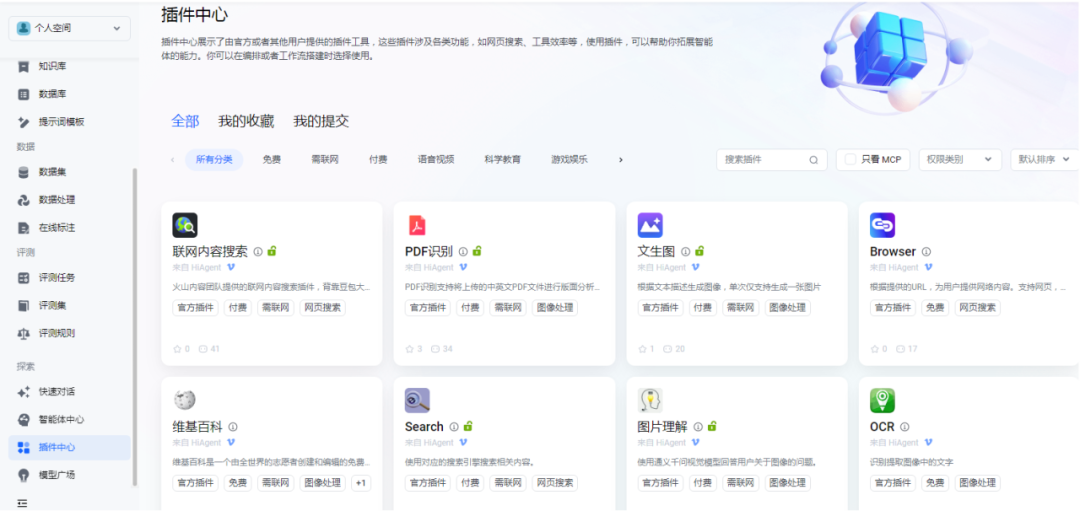Viewport: 1080px width, 511px height.
Task: Click the 维基百科 plugin icon
Action: [x=185, y=400]
